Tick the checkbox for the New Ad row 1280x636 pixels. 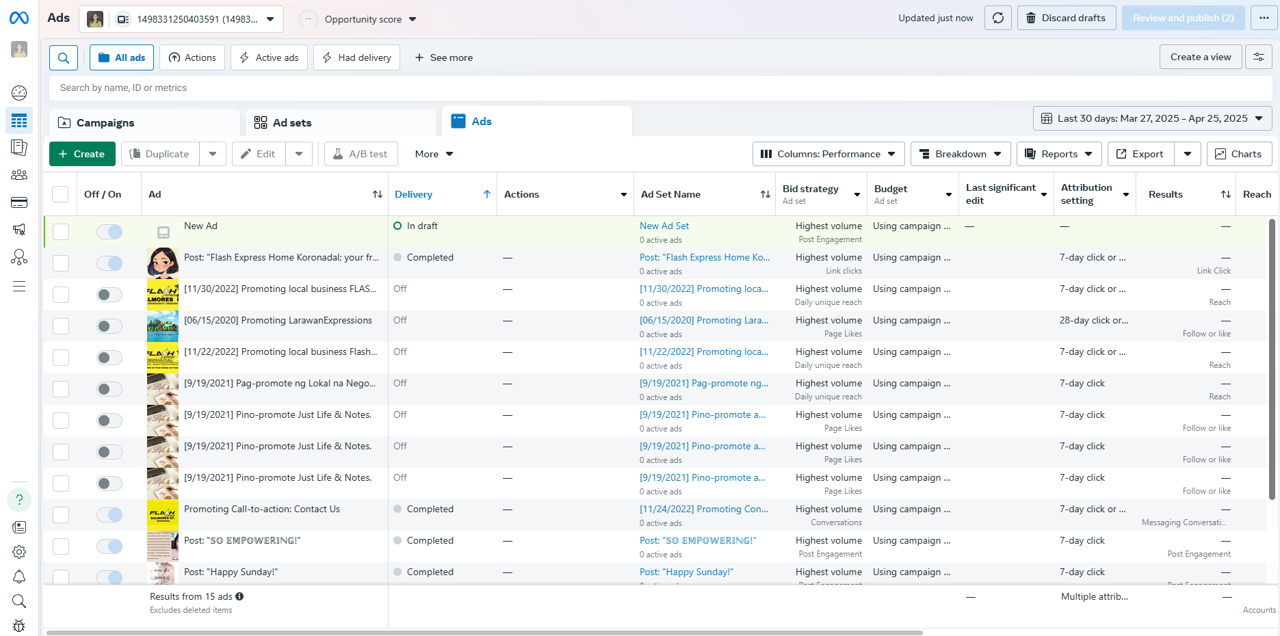61,232
